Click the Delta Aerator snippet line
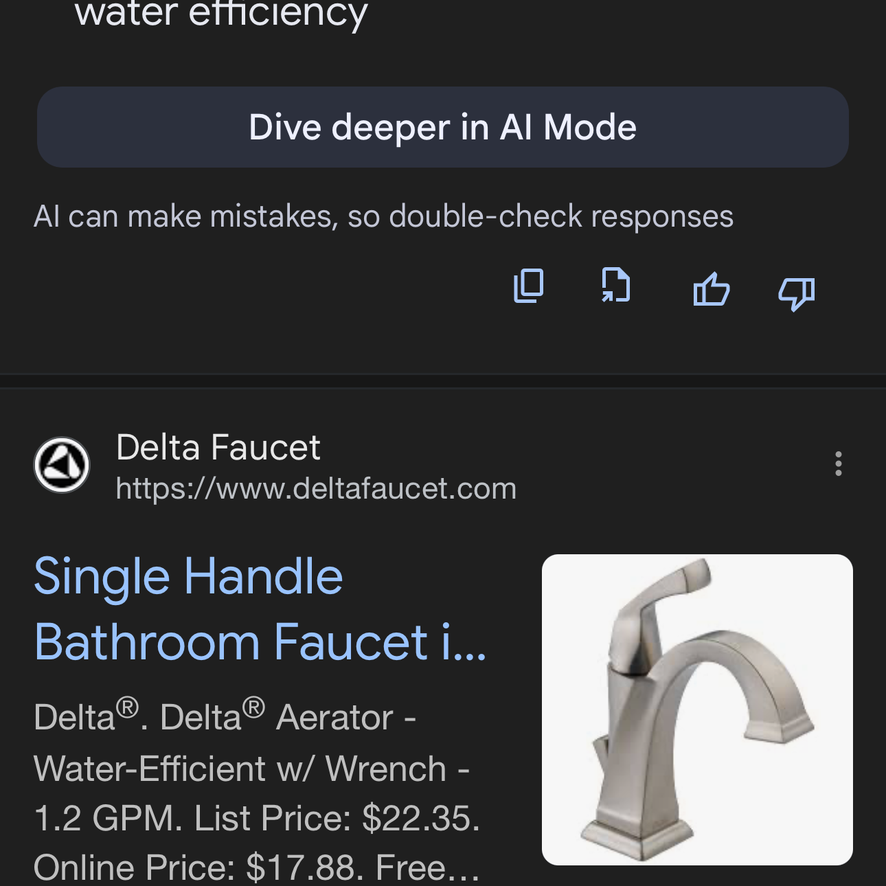The image size is (886, 886). click(225, 717)
